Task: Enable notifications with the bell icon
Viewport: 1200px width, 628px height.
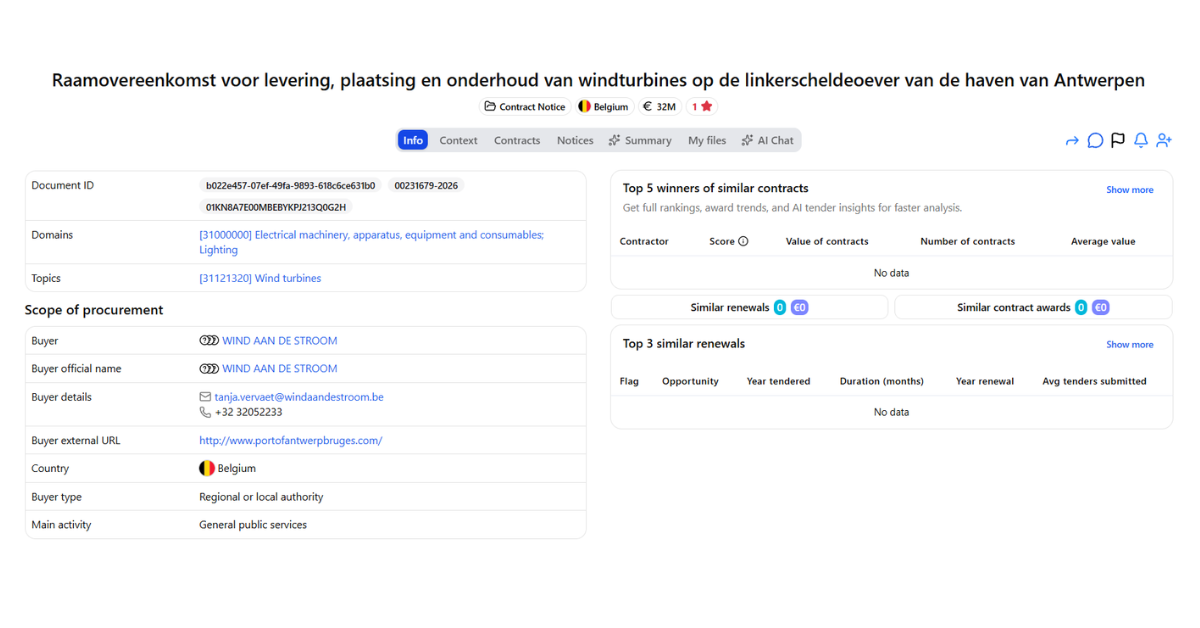Action: click(x=1141, y=141)
